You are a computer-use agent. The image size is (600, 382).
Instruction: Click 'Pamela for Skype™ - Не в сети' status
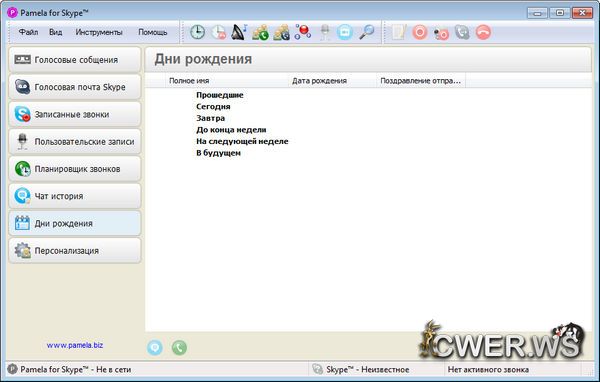76,369
